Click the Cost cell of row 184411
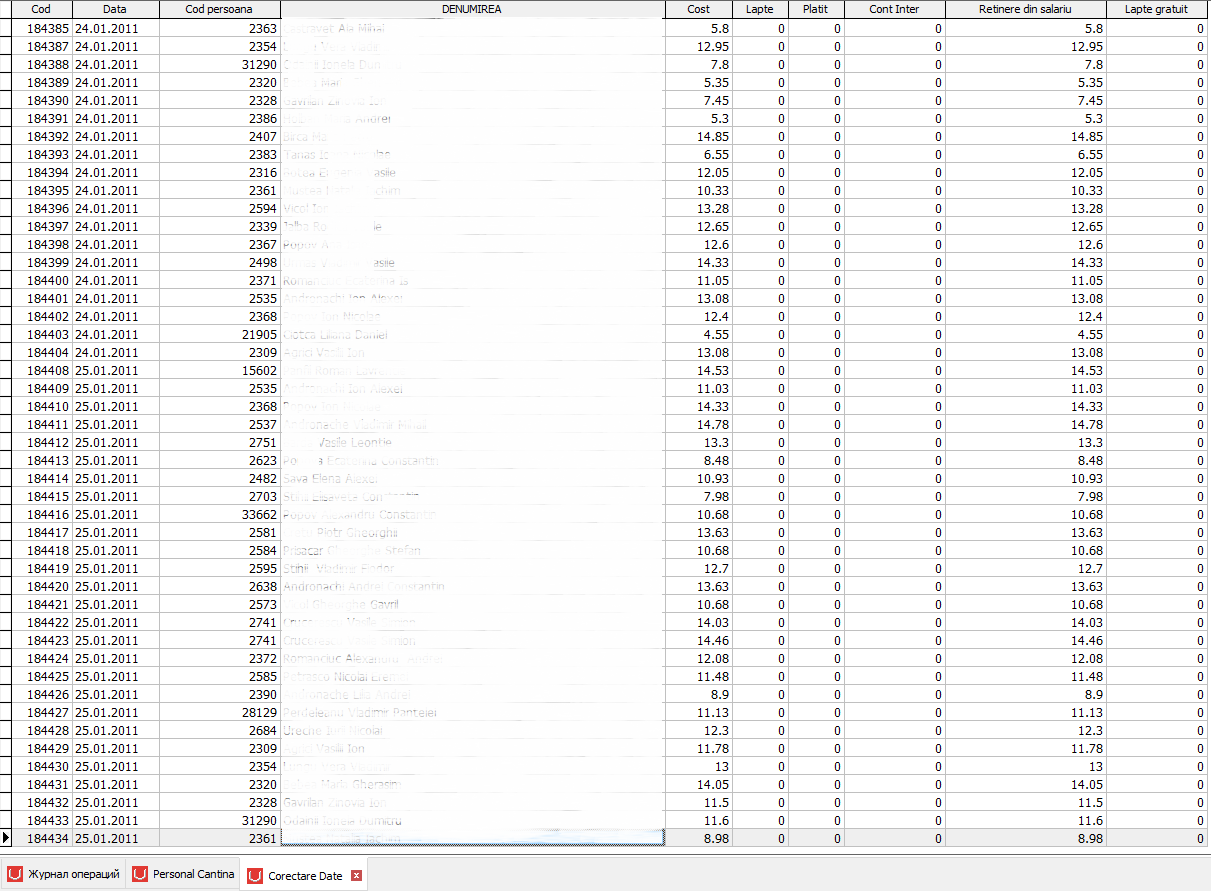The image size is (1211, 891). [x=699, y=425]
